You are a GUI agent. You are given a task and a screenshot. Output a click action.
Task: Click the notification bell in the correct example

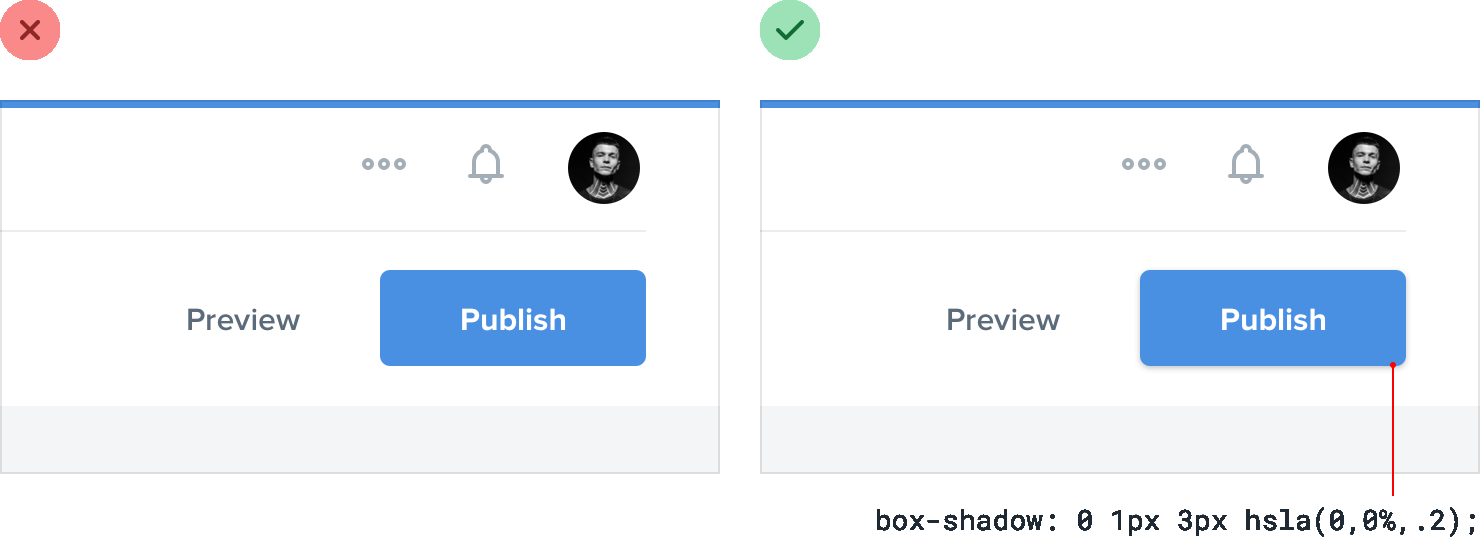click(x=1246, y=164)
